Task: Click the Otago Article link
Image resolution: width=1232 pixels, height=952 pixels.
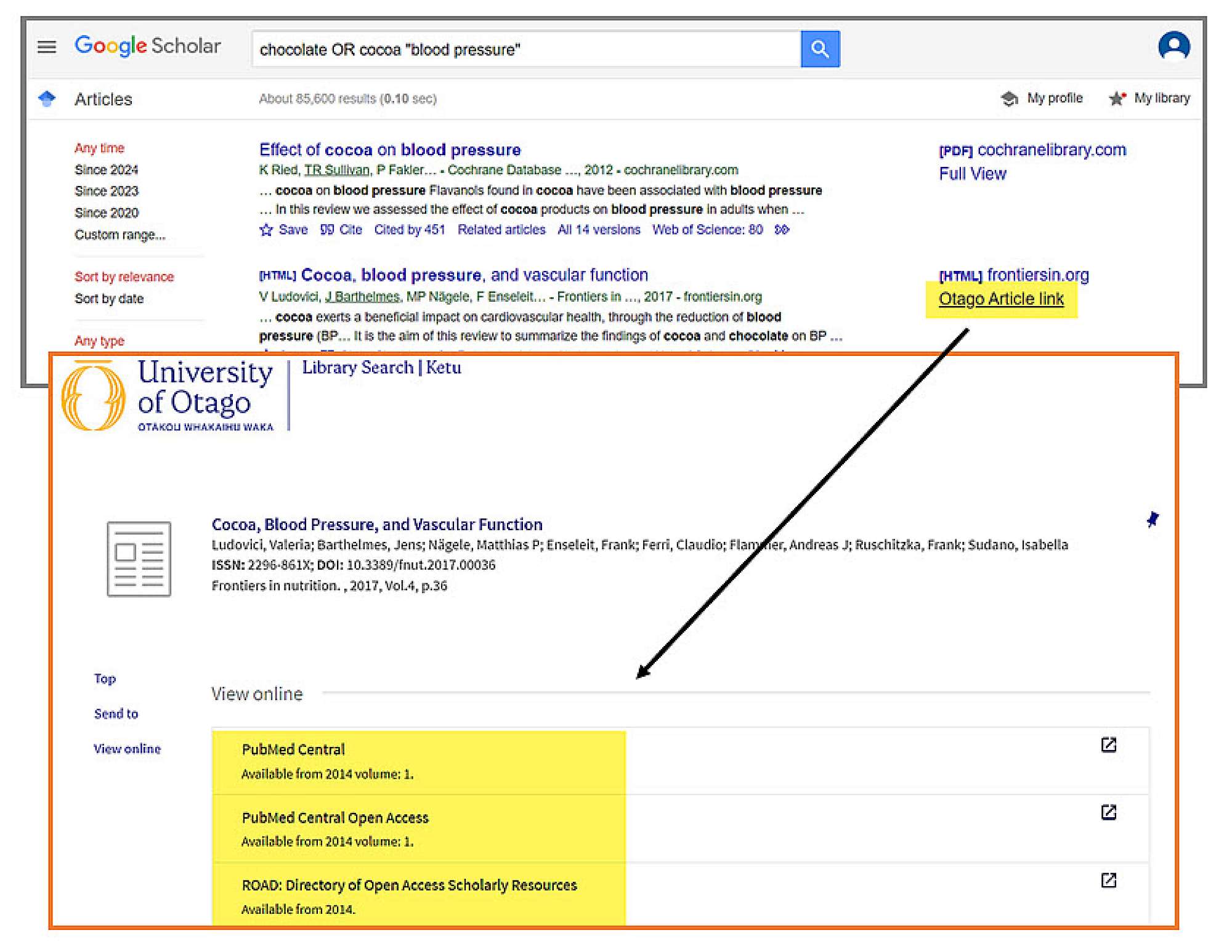Action: (1001, 299)
